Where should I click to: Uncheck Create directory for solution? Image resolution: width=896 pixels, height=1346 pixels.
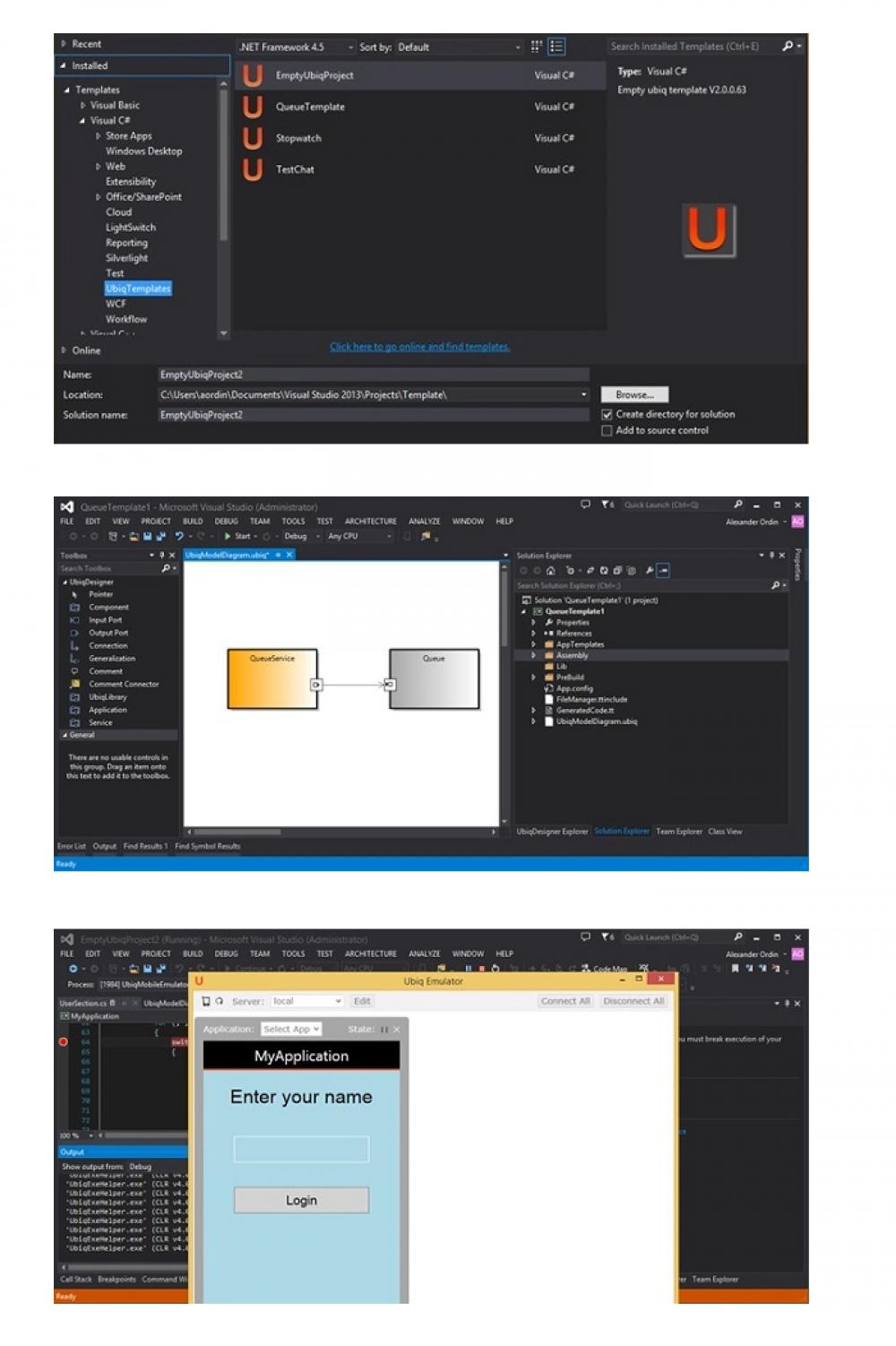(607, 415)
